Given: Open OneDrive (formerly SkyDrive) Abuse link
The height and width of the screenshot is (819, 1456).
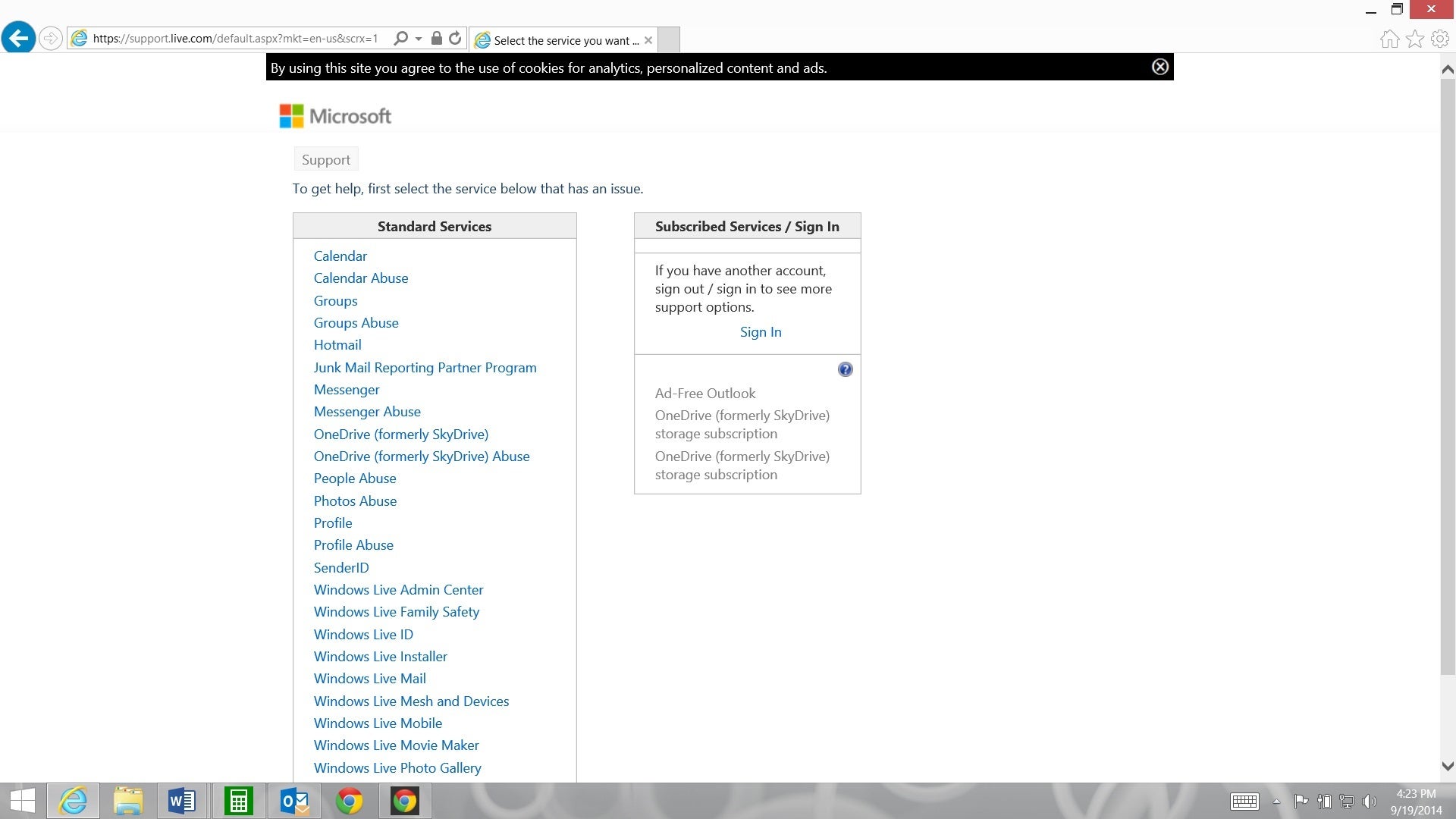Looking at the screenshot, I should tap(422, 457).
